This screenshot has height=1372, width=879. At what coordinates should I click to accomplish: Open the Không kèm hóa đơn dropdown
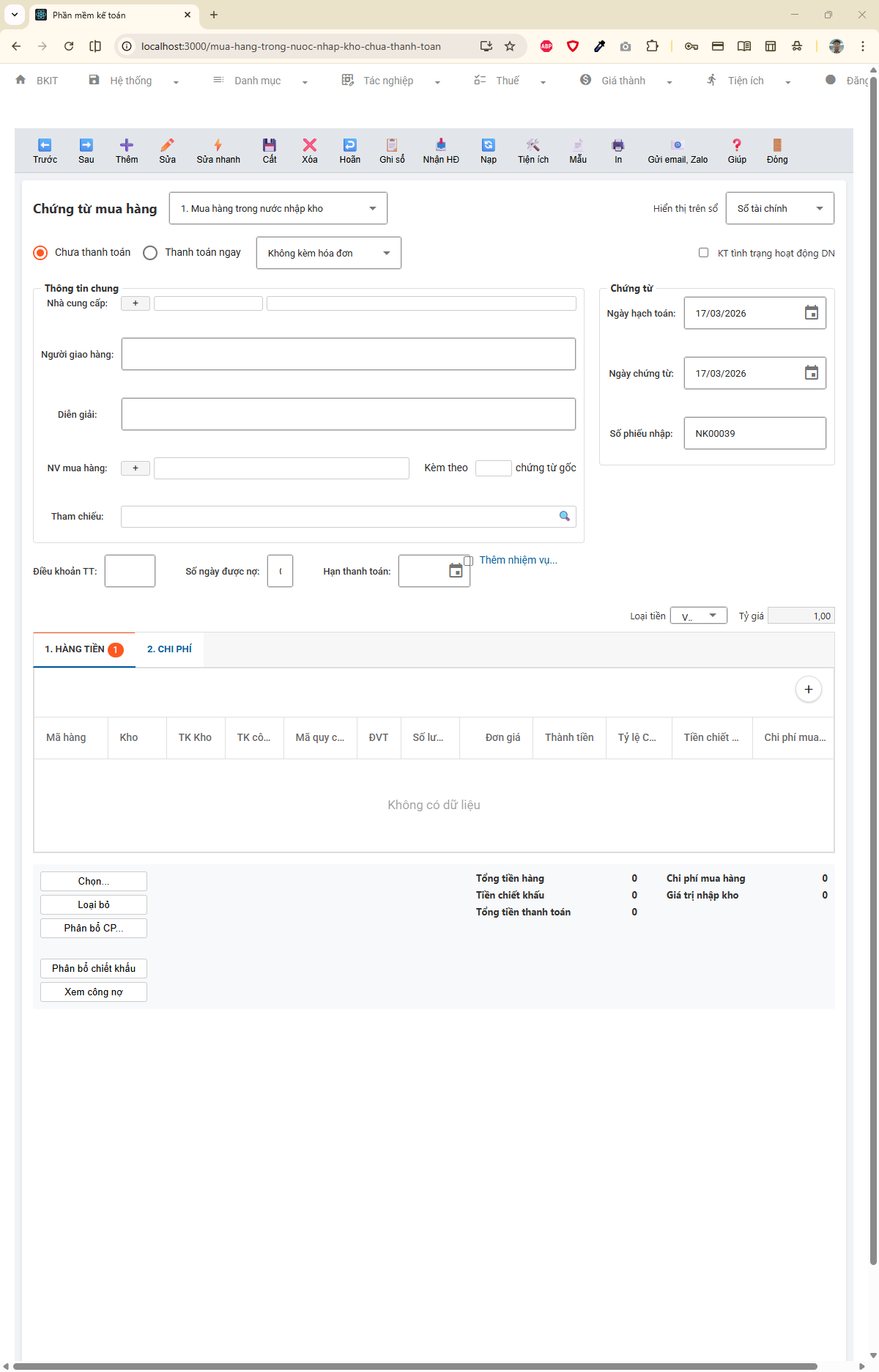pyautogui.click(x=328, y=253)
